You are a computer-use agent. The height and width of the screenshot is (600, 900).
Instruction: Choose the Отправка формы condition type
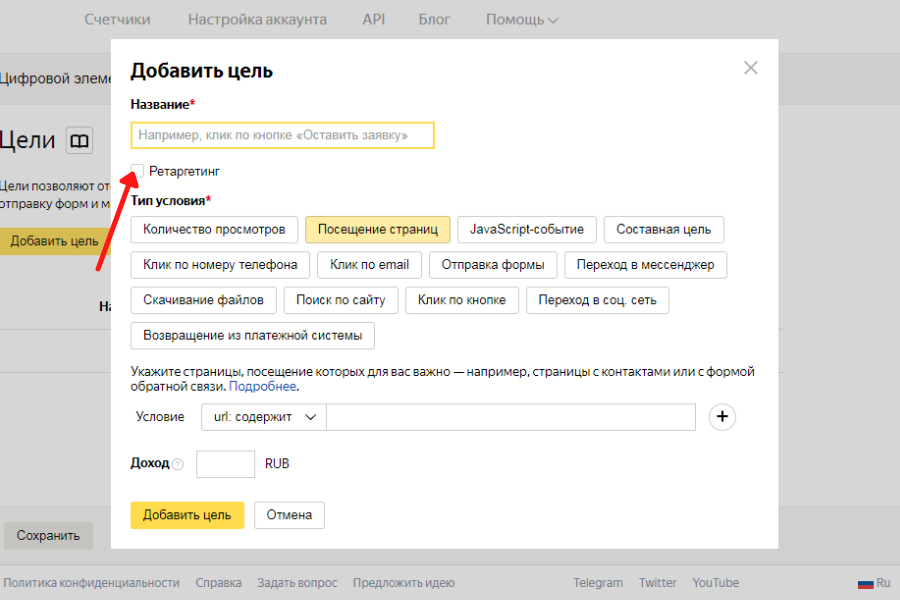[492, 265]
